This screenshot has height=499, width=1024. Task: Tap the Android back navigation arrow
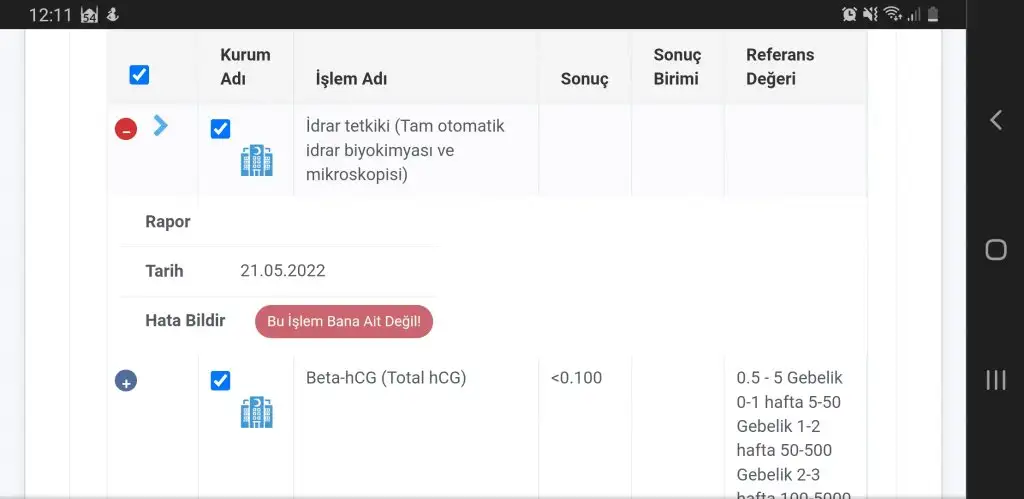click(x=995, y=120)
